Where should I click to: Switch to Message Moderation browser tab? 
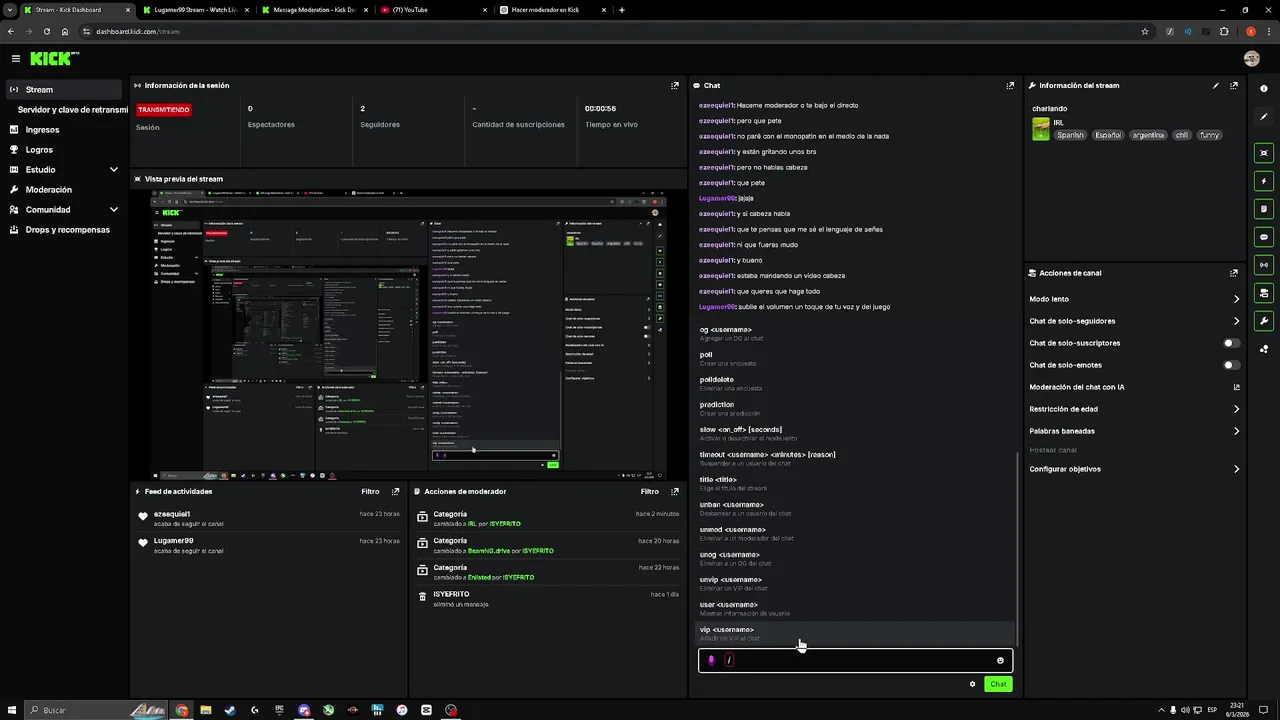pos(313,10)
